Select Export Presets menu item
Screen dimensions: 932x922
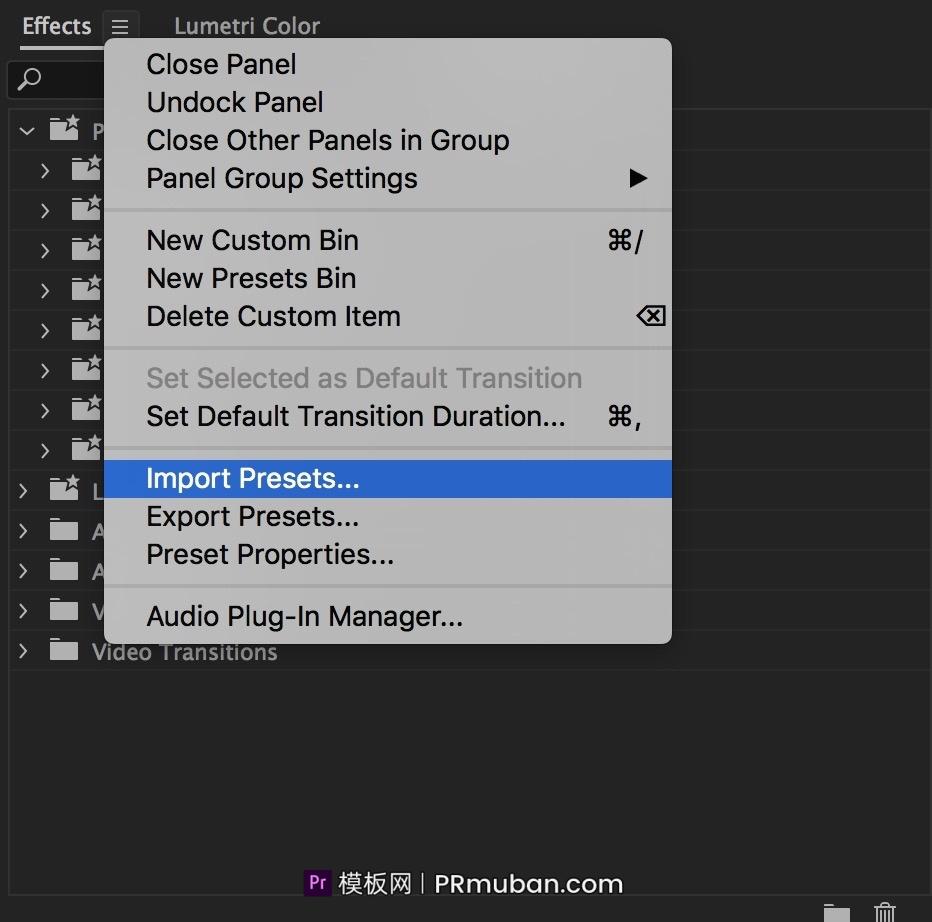[252, 516]
